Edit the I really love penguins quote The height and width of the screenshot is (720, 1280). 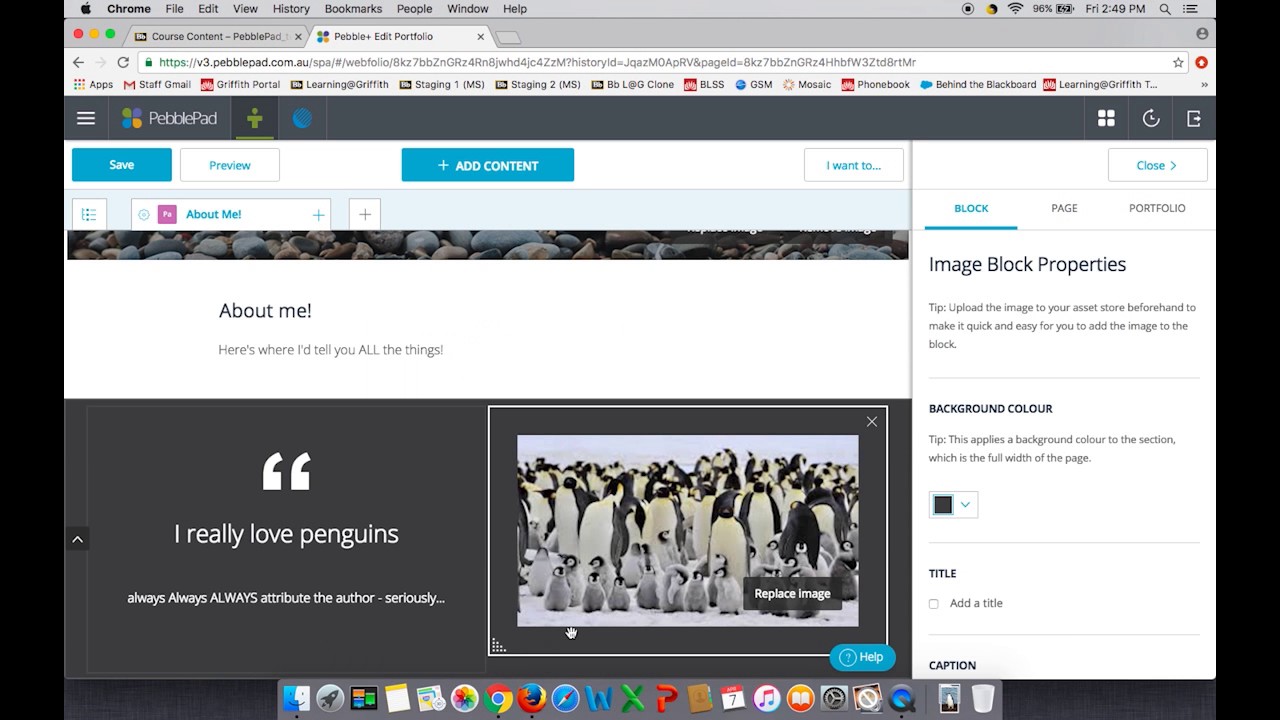pos(286,533)
